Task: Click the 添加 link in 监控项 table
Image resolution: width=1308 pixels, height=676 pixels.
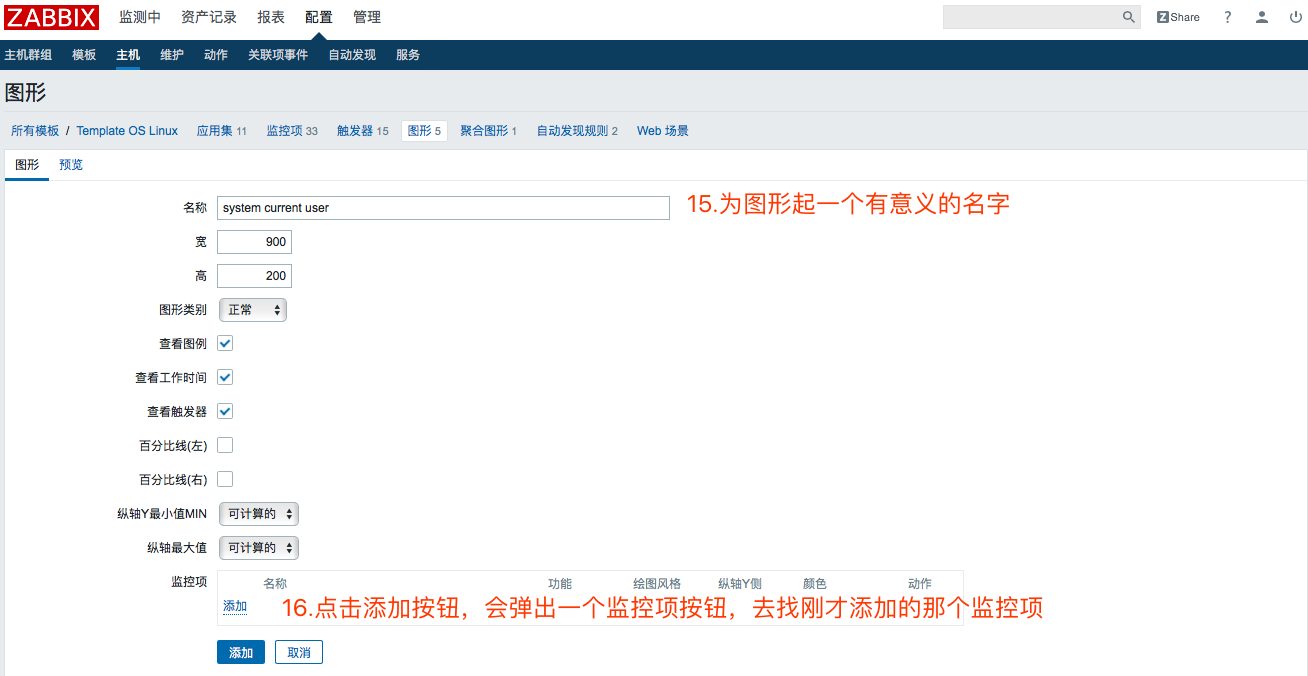Action: pyautogui.click(x=235, y=606)
